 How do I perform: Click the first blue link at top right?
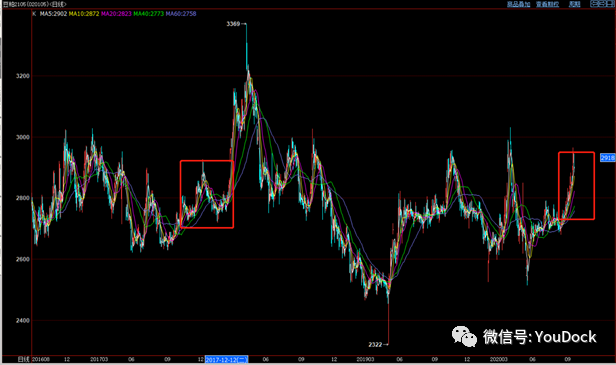[518, 4]
